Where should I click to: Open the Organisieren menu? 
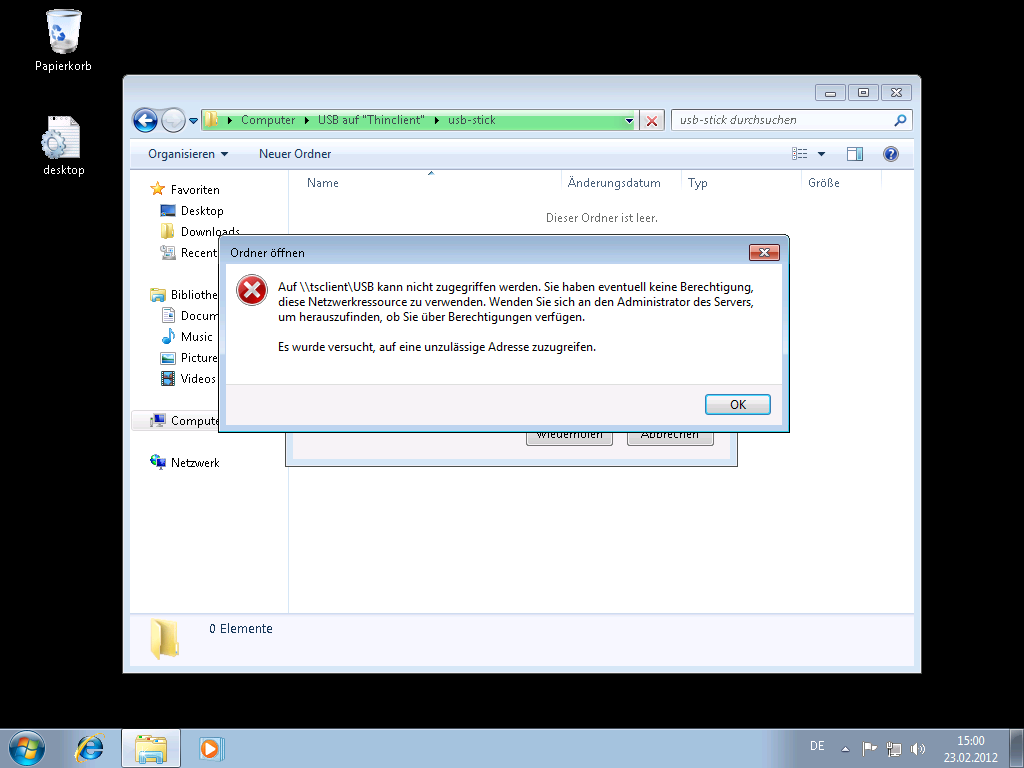[x=187, y=154]
